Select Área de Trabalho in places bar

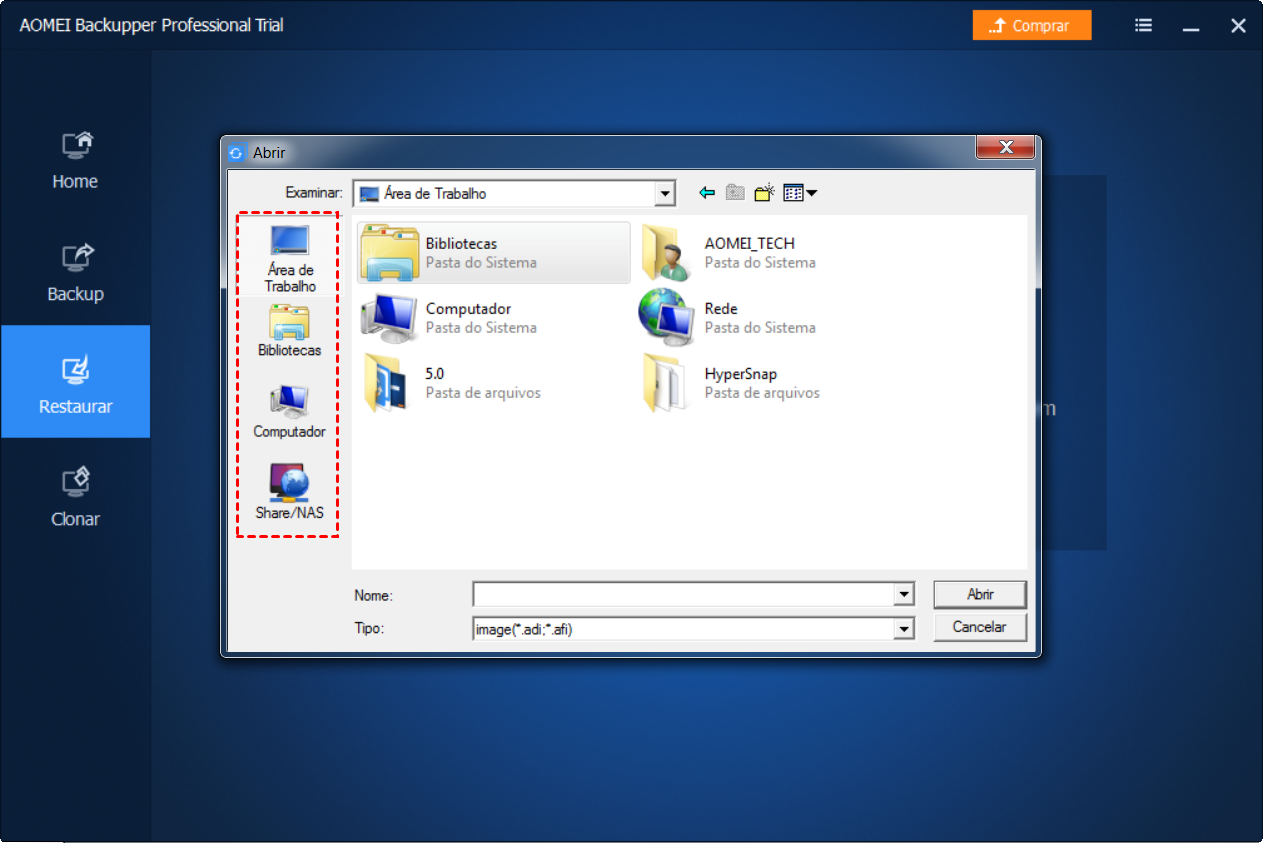(290, 258)
